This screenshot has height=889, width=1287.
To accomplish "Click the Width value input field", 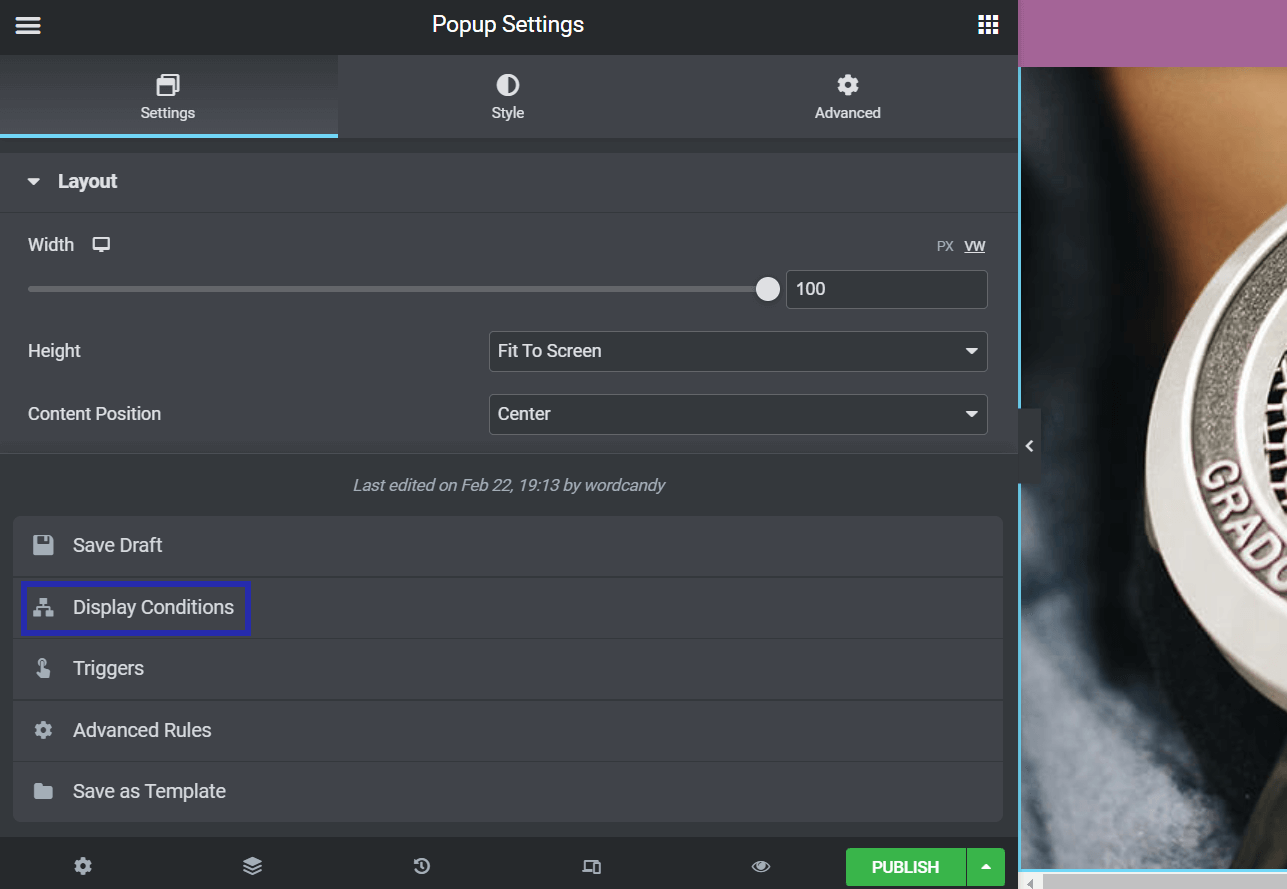I will pos(886,289).
